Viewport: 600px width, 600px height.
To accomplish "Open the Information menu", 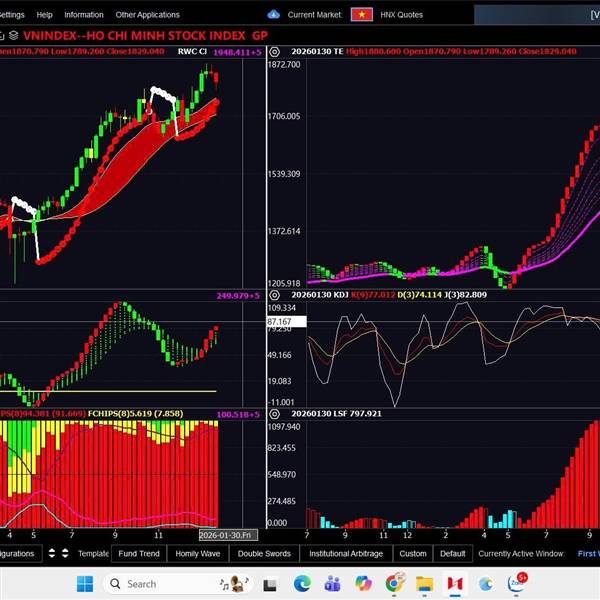I will pyautogui.click(x=84, y=15).
